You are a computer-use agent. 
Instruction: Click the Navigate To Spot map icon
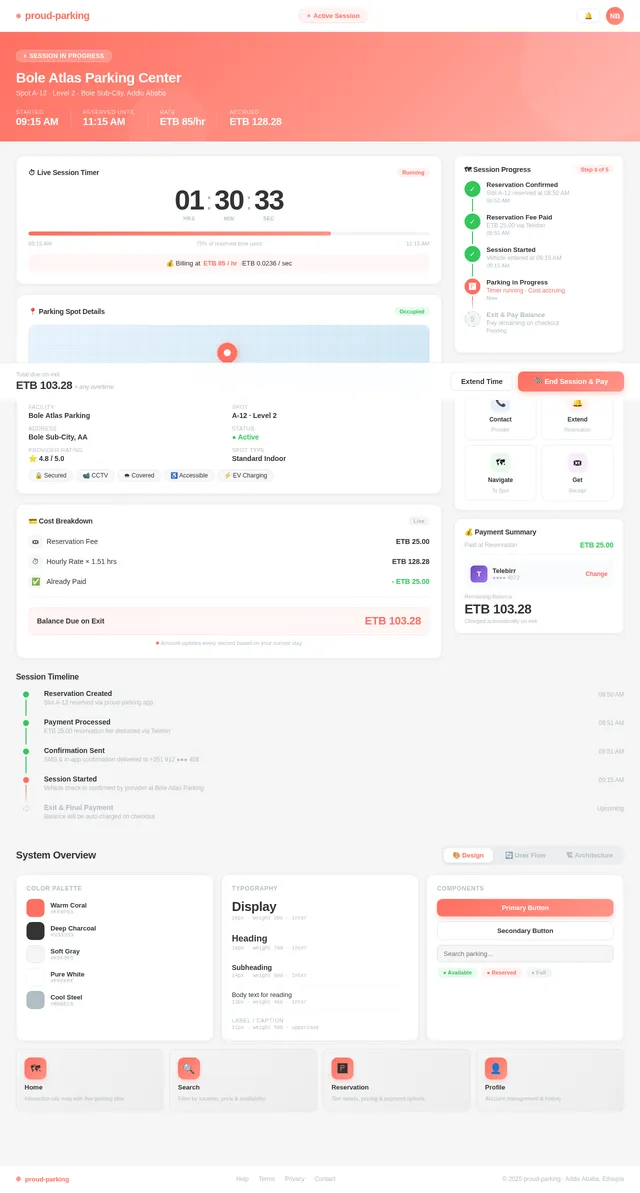pos(500,463)
